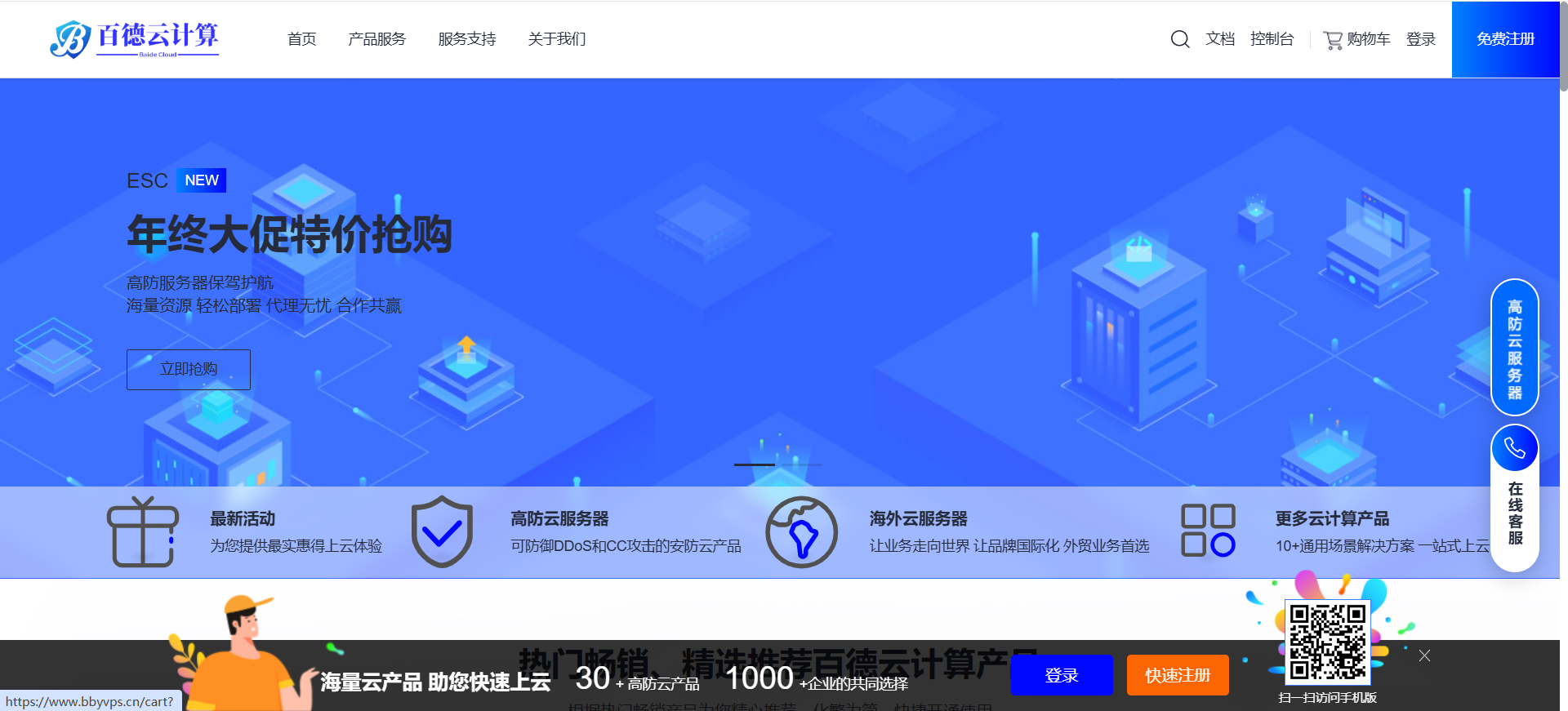Click text 让业务走向世界 让品牌国际化
Image resolution: width=1568 pixels, height=711 pixels.
[964, 545]
